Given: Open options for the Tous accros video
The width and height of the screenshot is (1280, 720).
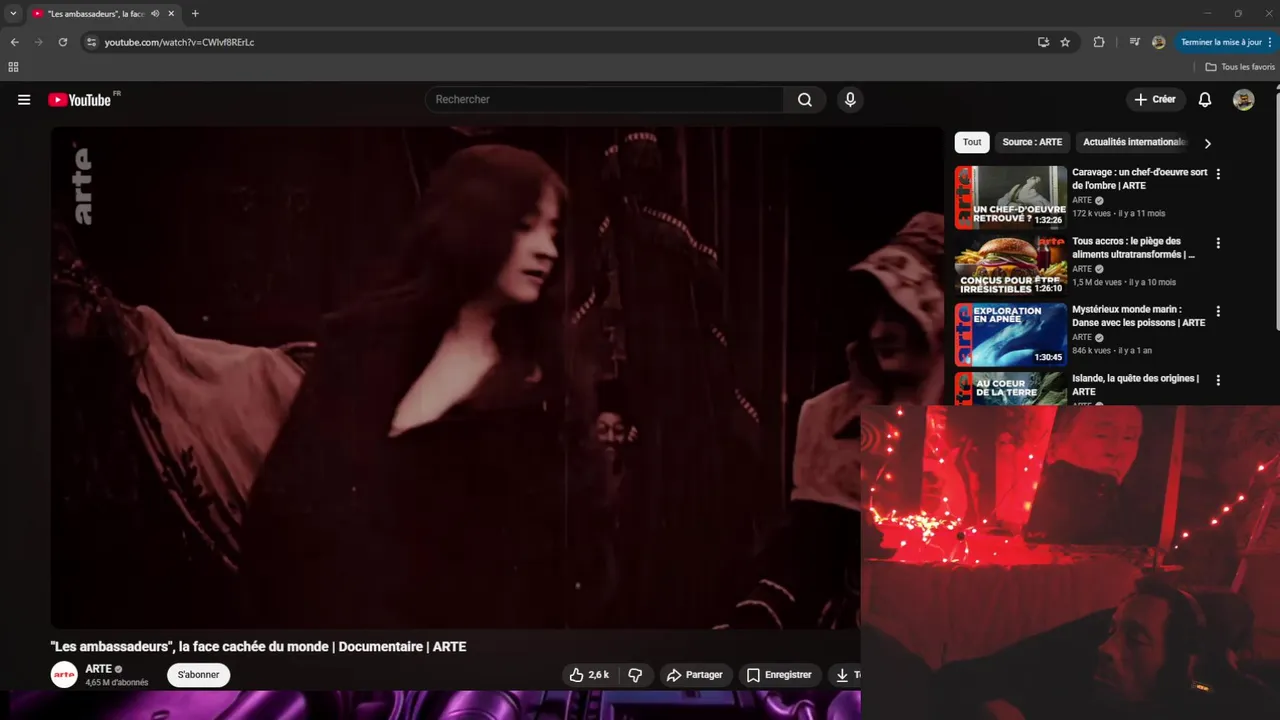Looking at the screenshot, I should (1218, 243).
